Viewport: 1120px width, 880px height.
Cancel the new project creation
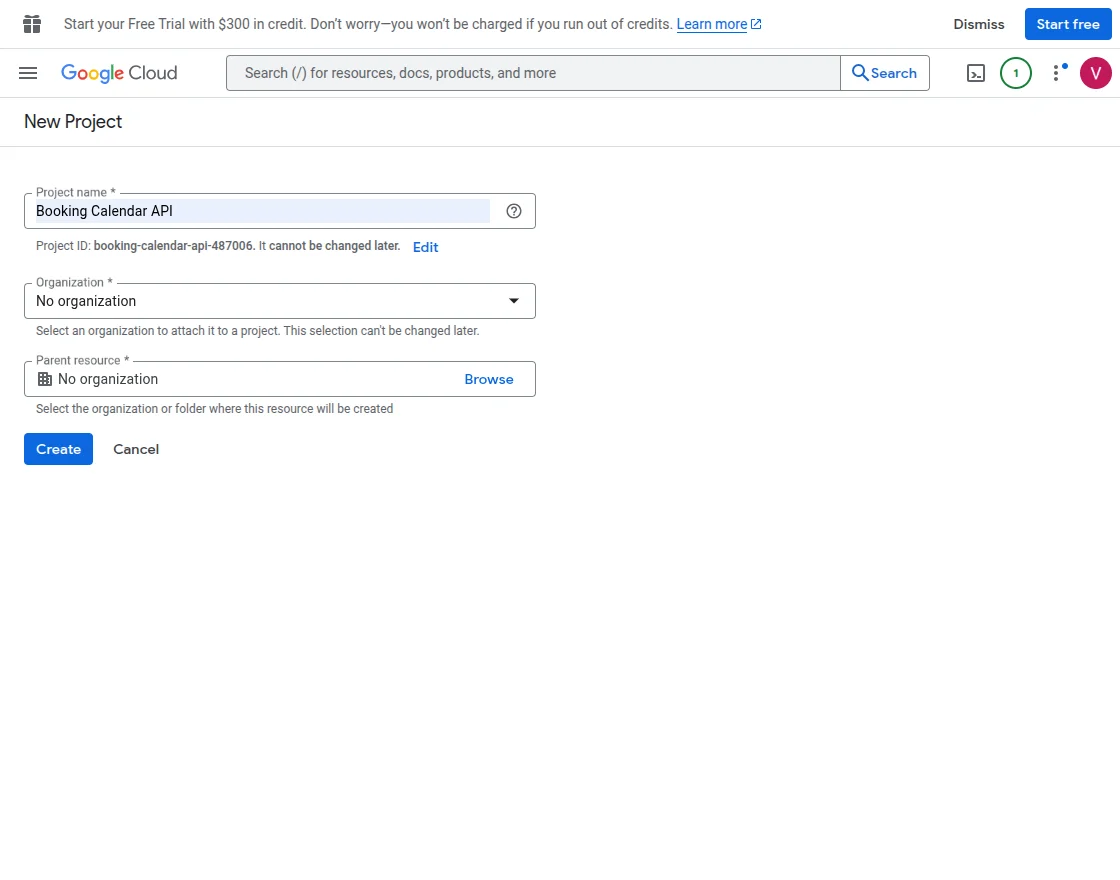136,448
